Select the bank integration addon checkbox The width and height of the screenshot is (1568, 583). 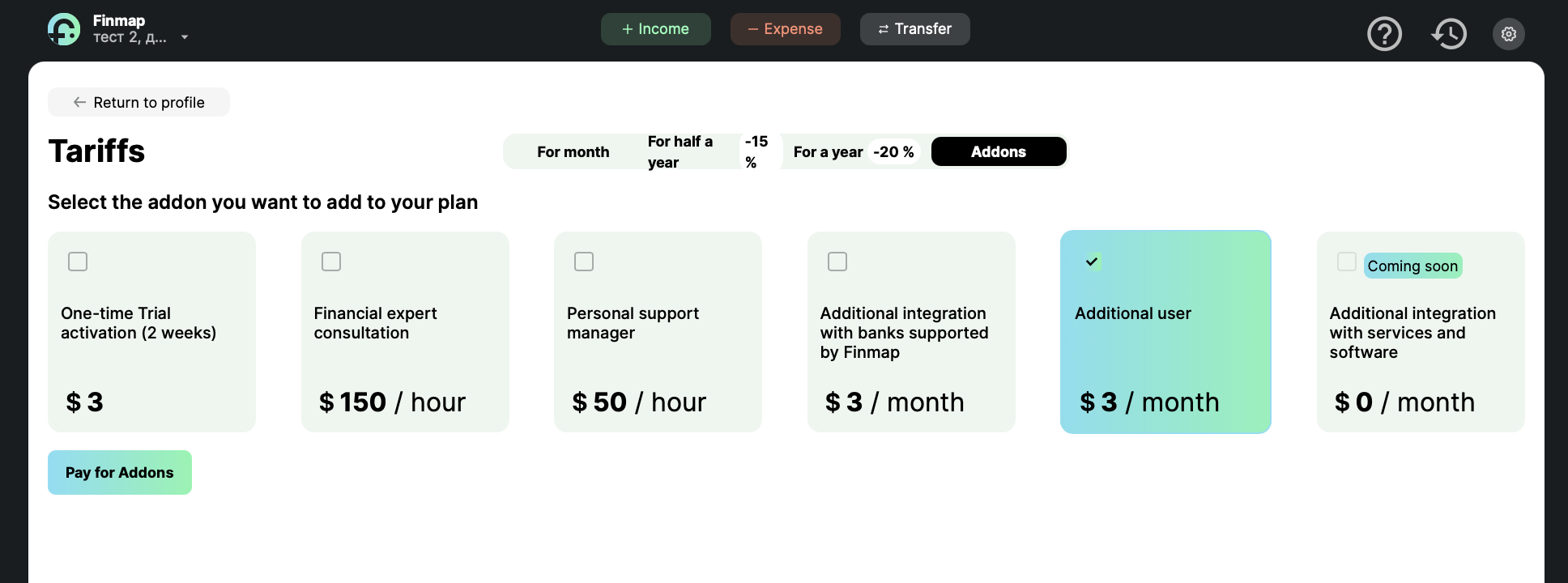click(x=837, y=262)
